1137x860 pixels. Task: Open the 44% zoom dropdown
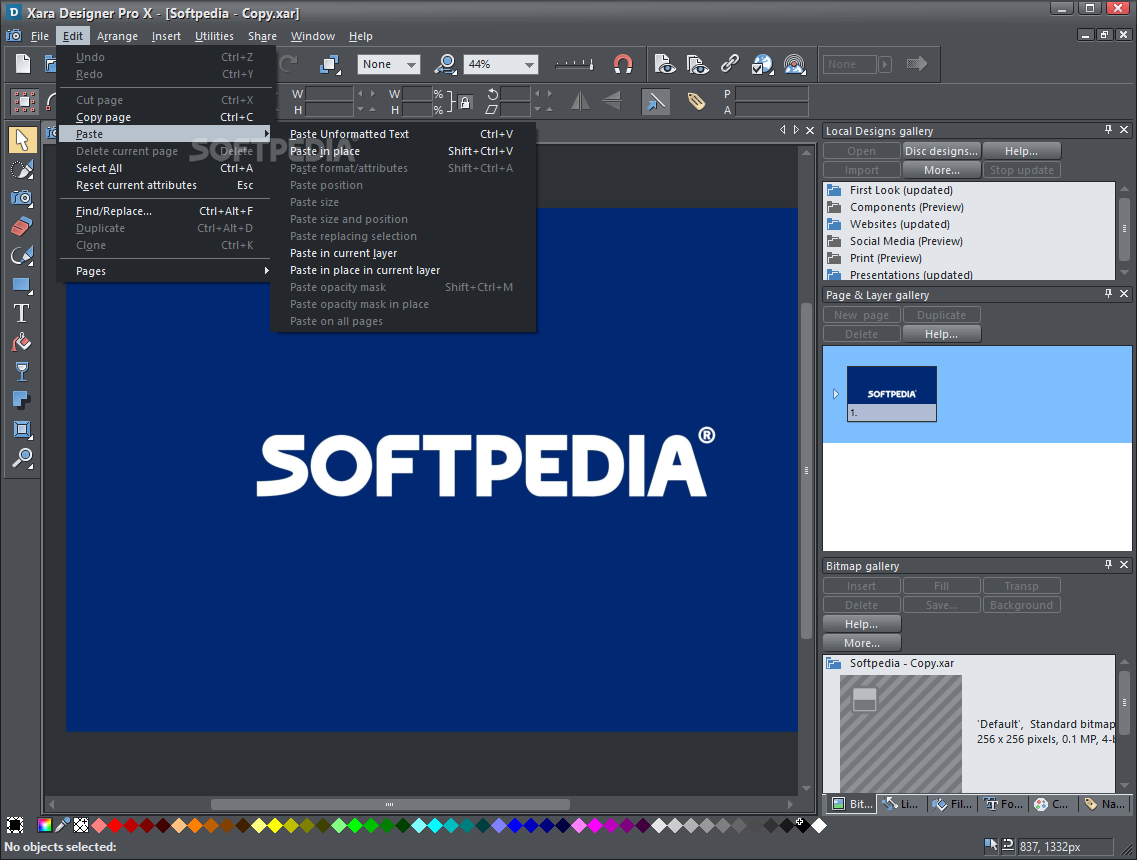pyautogui.click(x=500, y=64)
